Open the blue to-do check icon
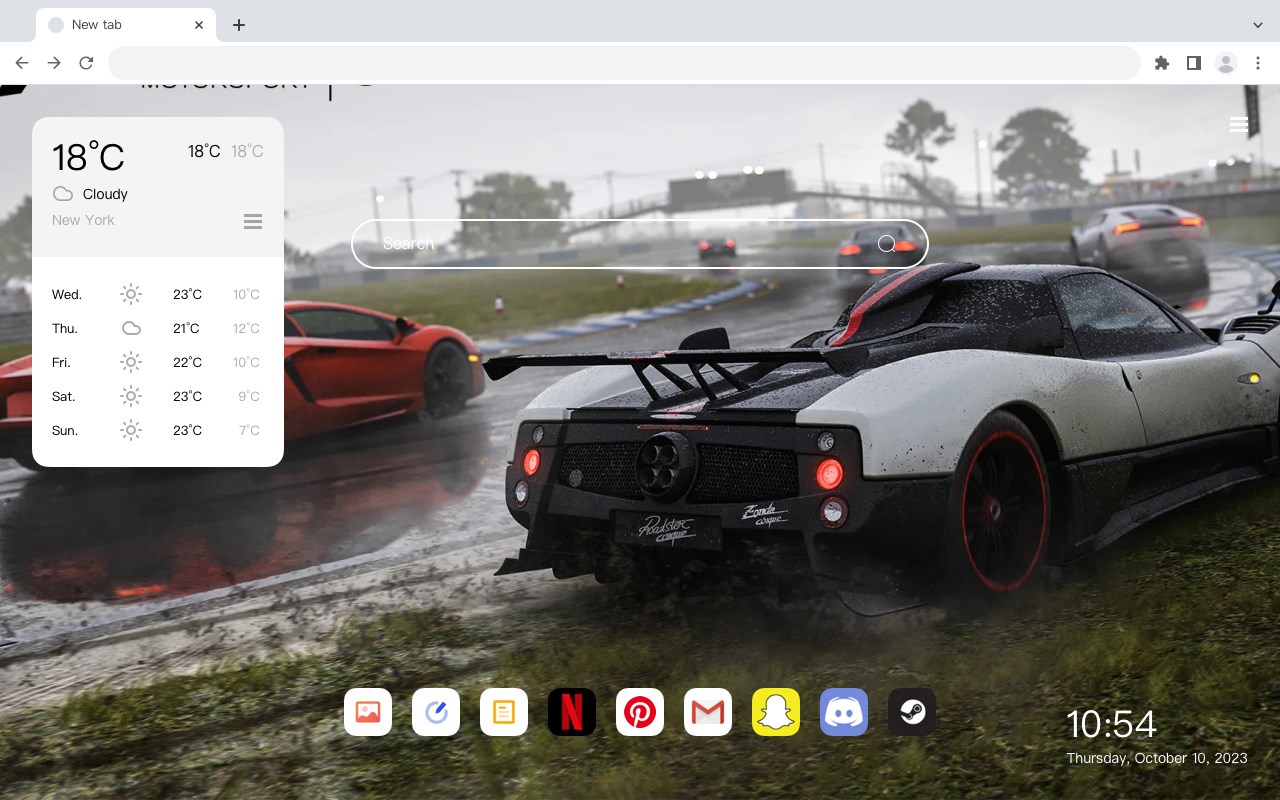The height and width of the screenshot is (800, 1280). click(x=436, y=712)
